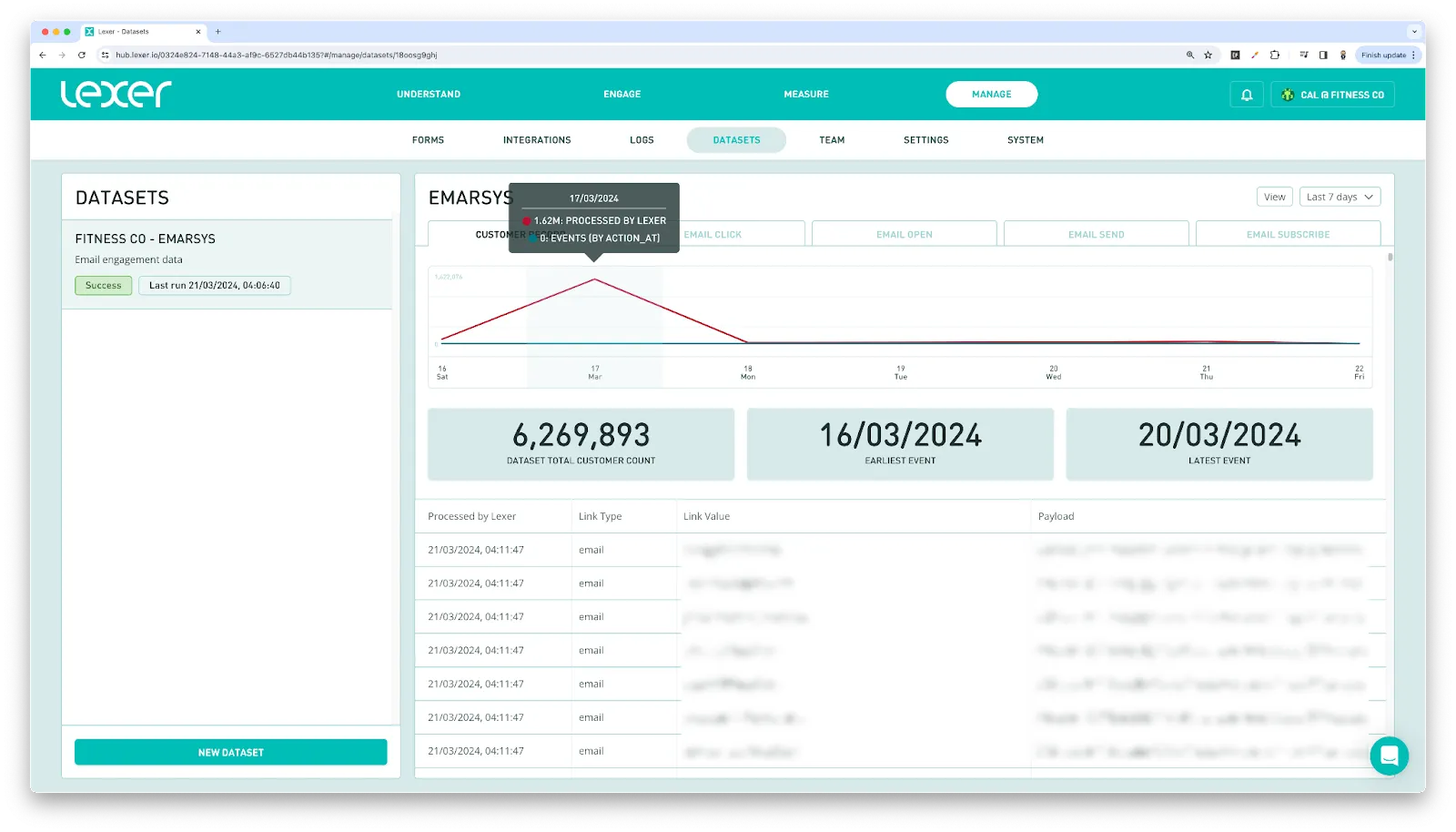Go to the Engage section
This screenshot has width=1456, height=832.
(622, 94)
